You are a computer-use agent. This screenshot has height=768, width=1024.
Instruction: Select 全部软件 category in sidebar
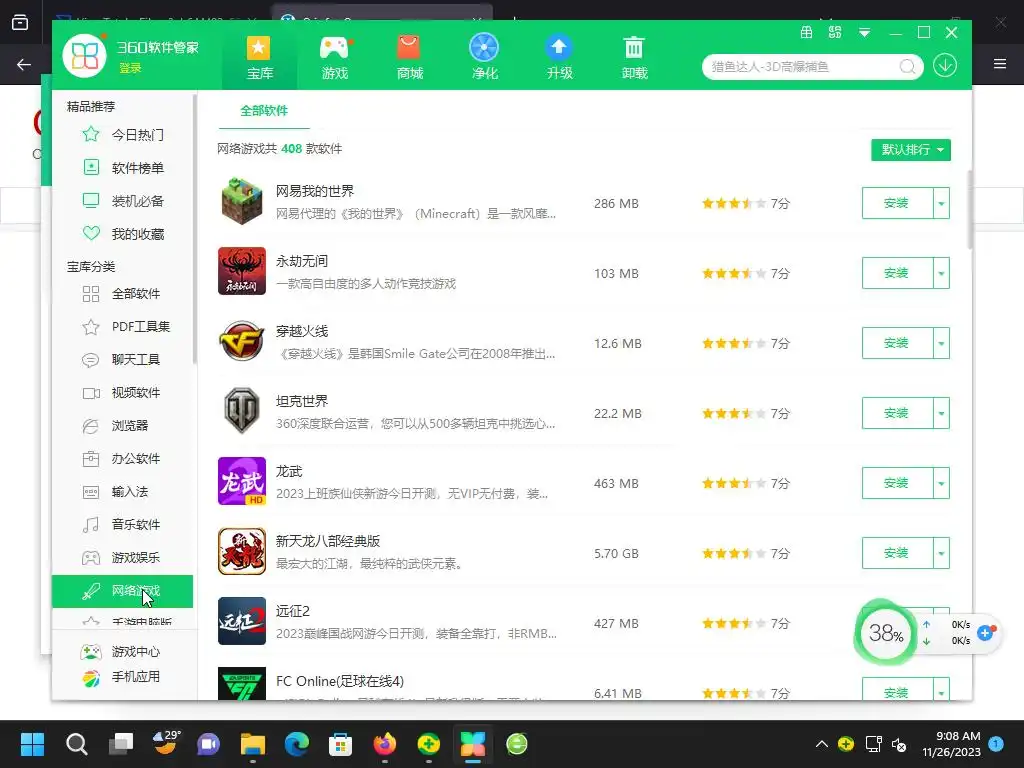(x=123, y=294)
